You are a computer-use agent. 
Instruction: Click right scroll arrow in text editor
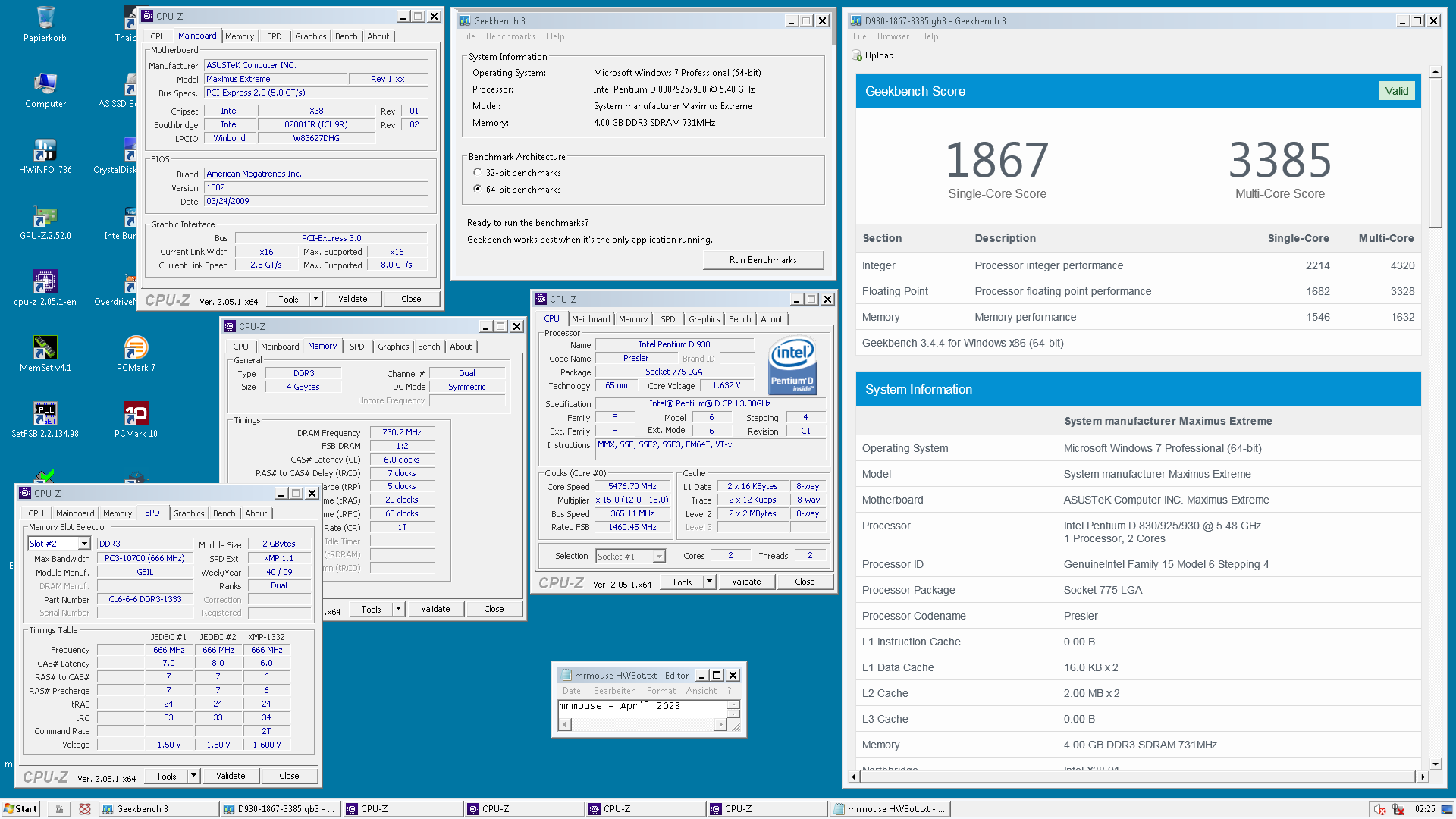pos(720,725)
